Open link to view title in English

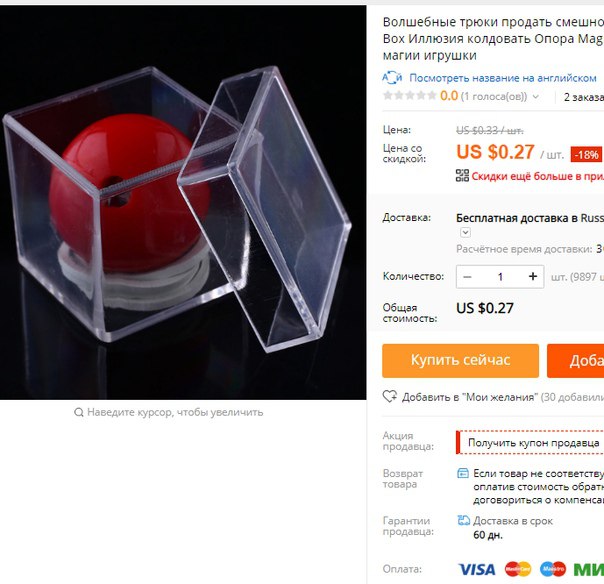click(503, 78)
